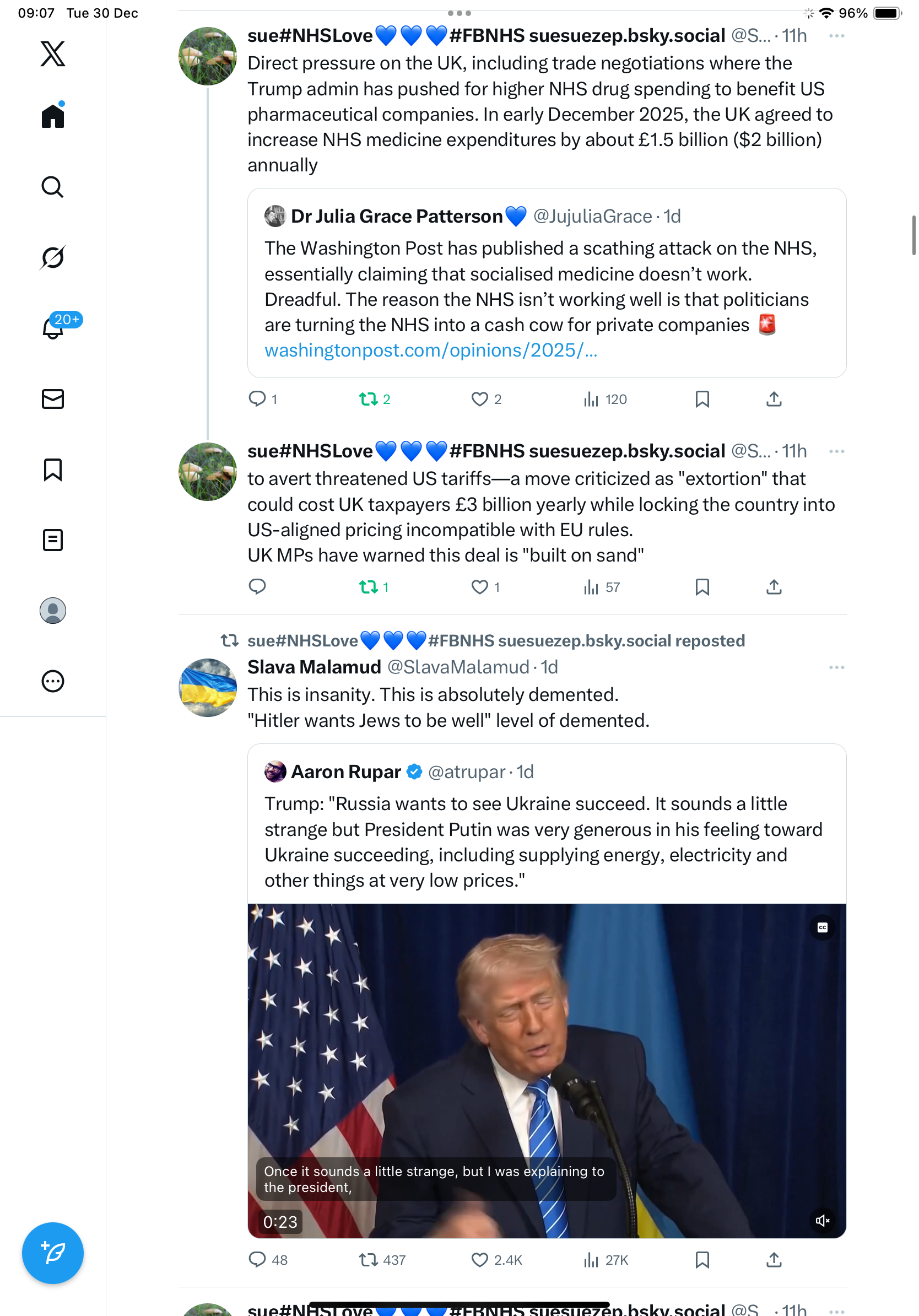
Task: Tap the compose new post button
Action: click(x=53, y=1253)
